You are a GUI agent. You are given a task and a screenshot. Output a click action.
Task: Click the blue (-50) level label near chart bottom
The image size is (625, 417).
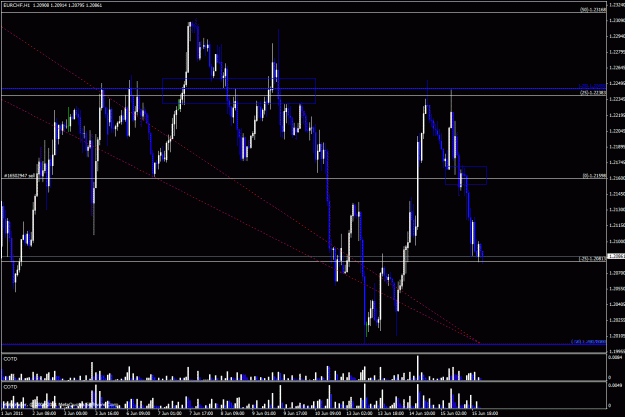tap(588, 342)
